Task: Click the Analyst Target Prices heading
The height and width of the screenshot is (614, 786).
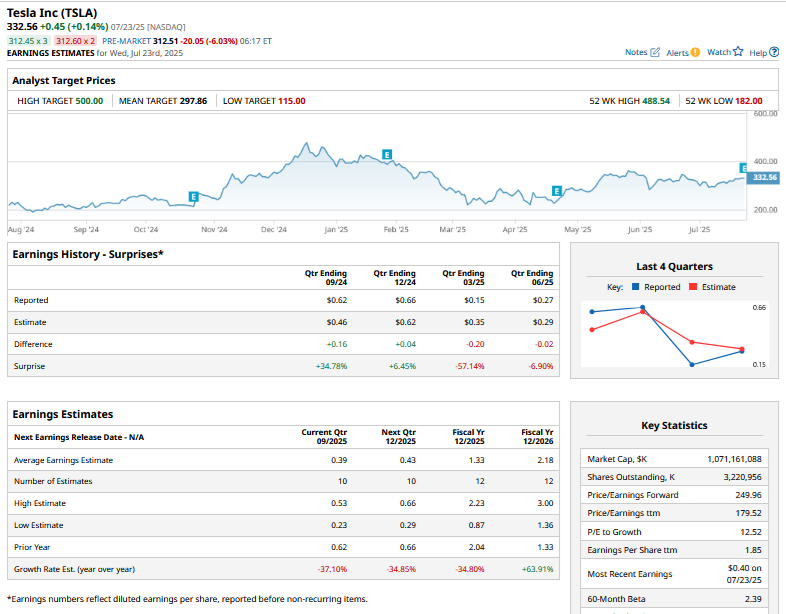Action: [64, 81]
